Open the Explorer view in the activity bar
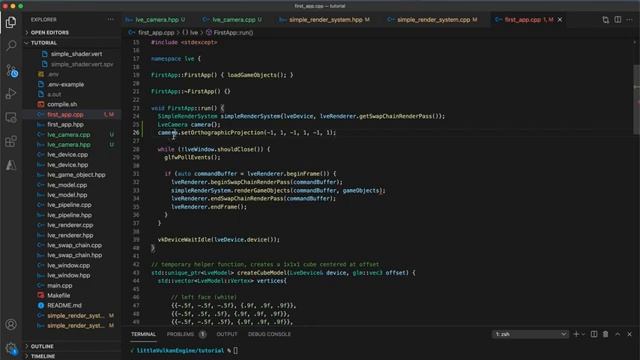 [x=11, y=22]
